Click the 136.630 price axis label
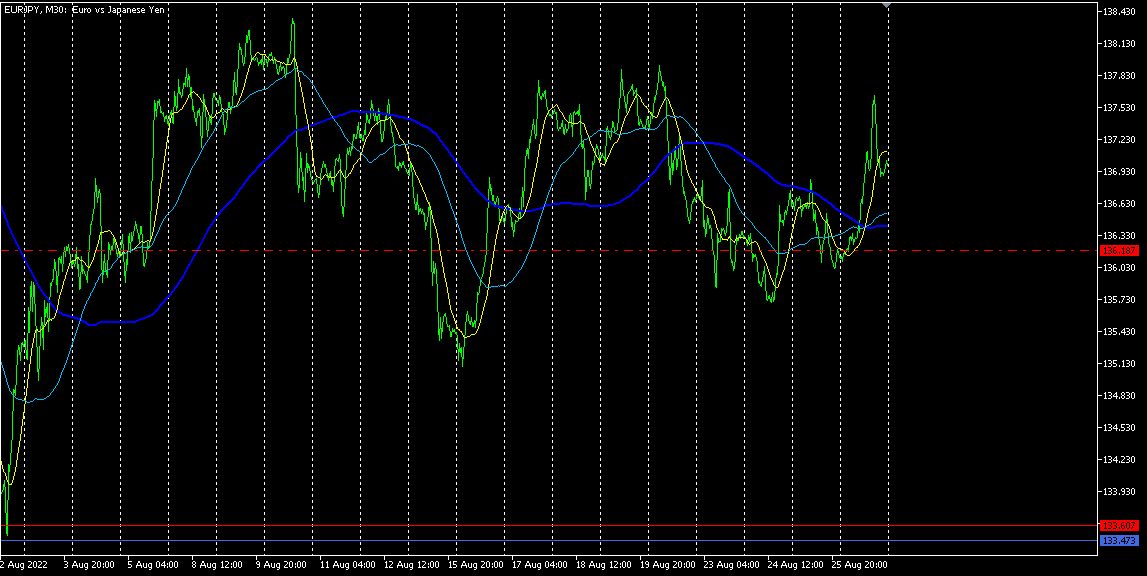This screenshot has width=1147, height=576. (x=1119, y=203)
